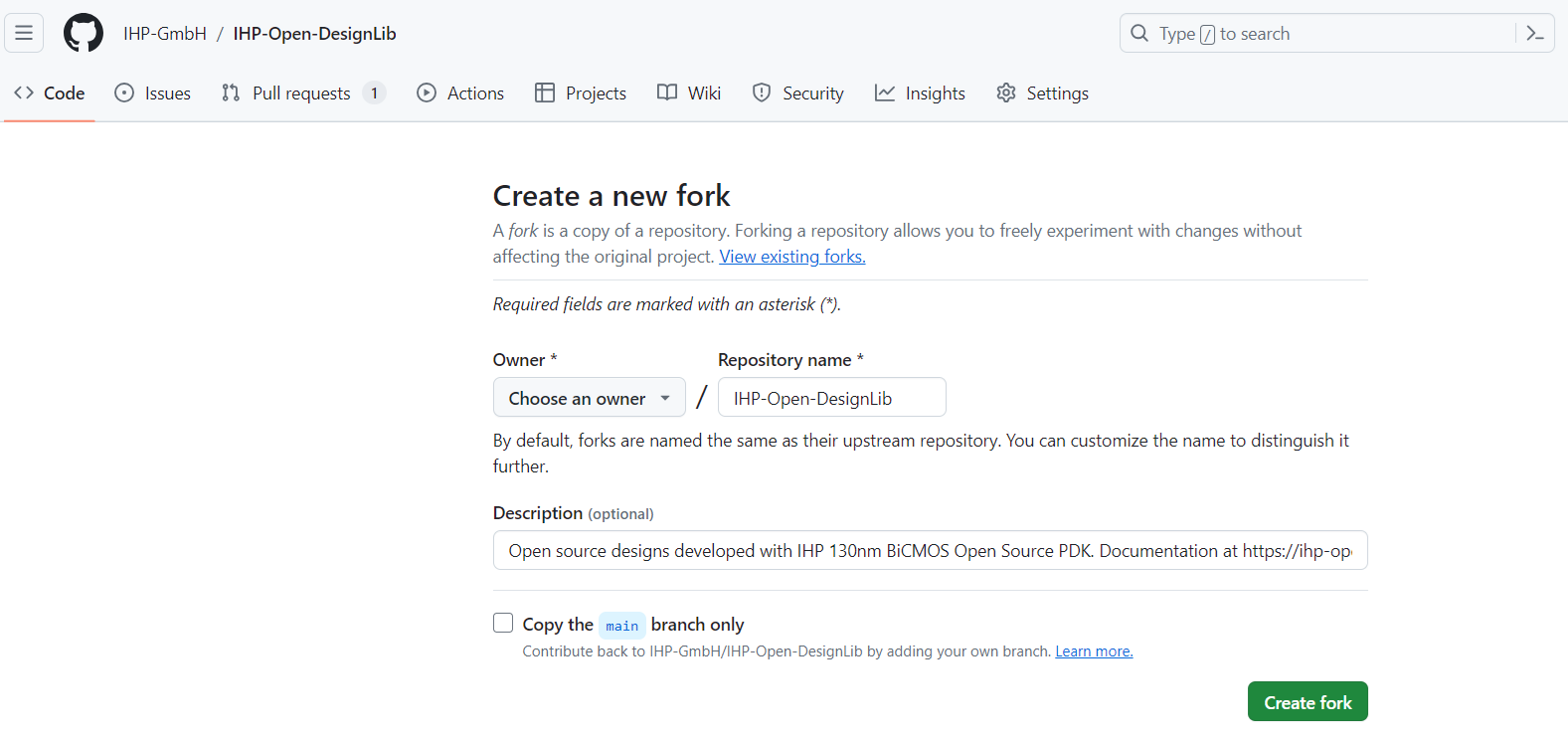This screenshot has width=1568, height=741.
Task: Open the Pull requests tab
Action: tap(303, 93)
